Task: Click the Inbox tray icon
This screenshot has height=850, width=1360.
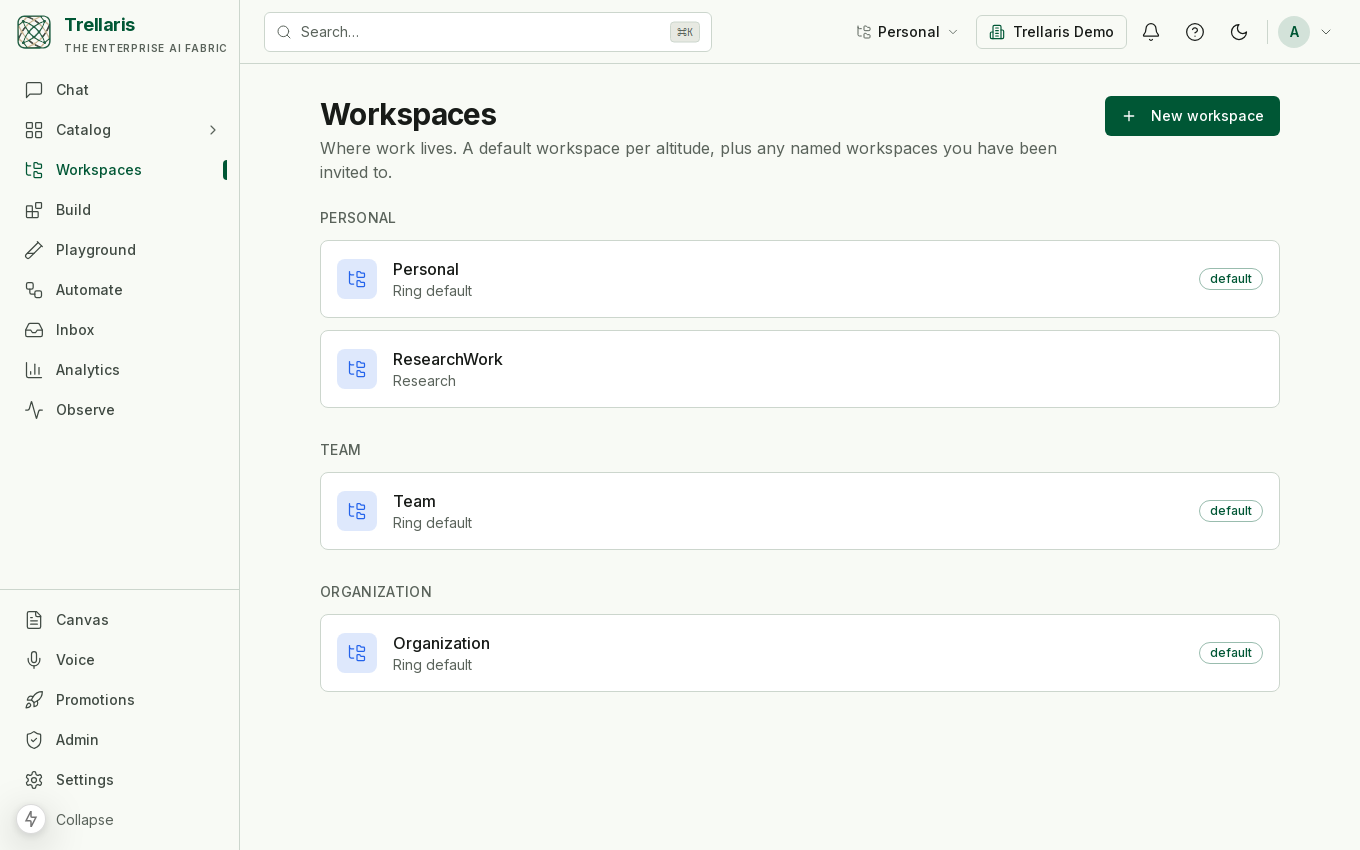Action: [x=34, y=330]
